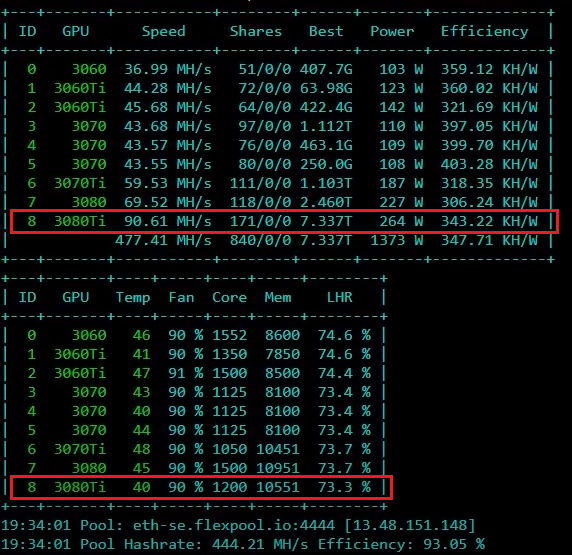Select the Power column header
The width and height of the screenshot is (572, 555).
[x=392, y=31]
